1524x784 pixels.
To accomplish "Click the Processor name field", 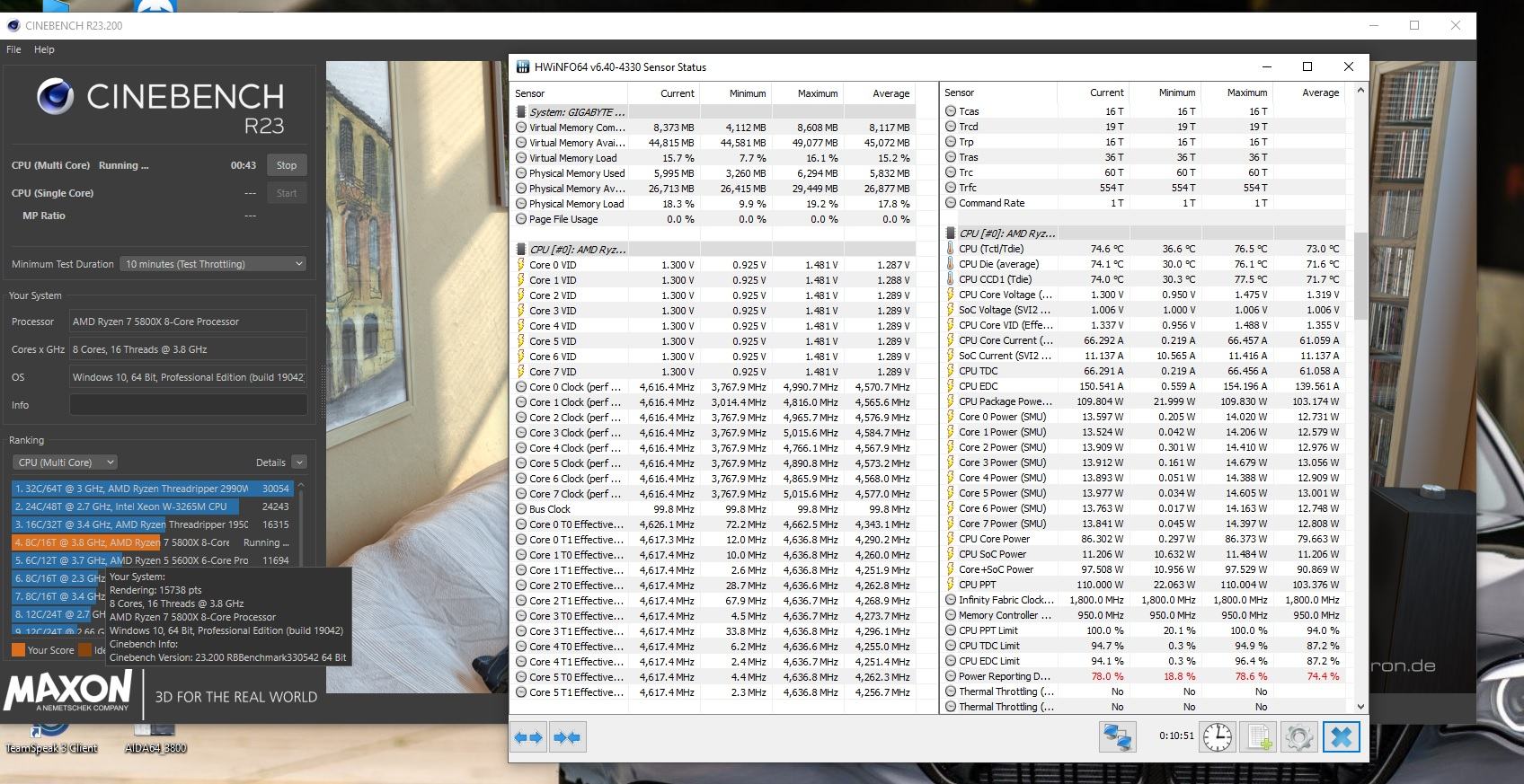I will 189,322.
